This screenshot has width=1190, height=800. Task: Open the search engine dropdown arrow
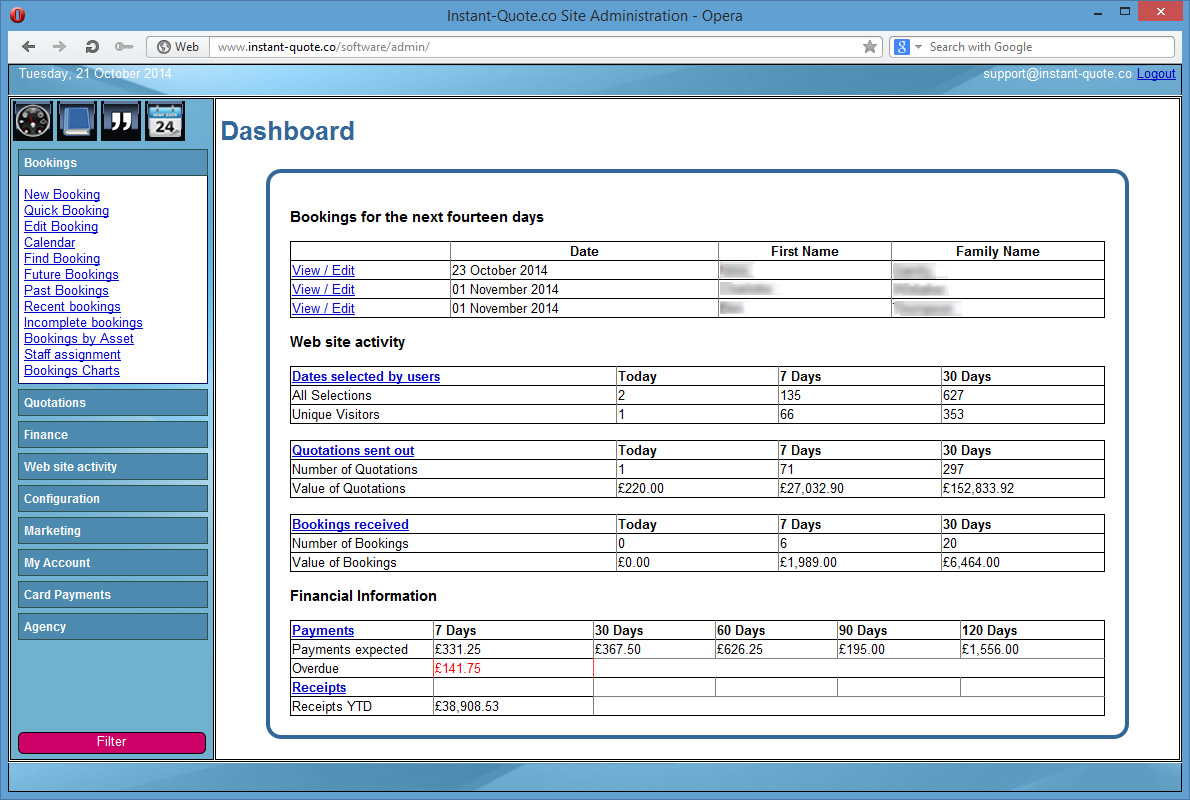coord(918,47)
